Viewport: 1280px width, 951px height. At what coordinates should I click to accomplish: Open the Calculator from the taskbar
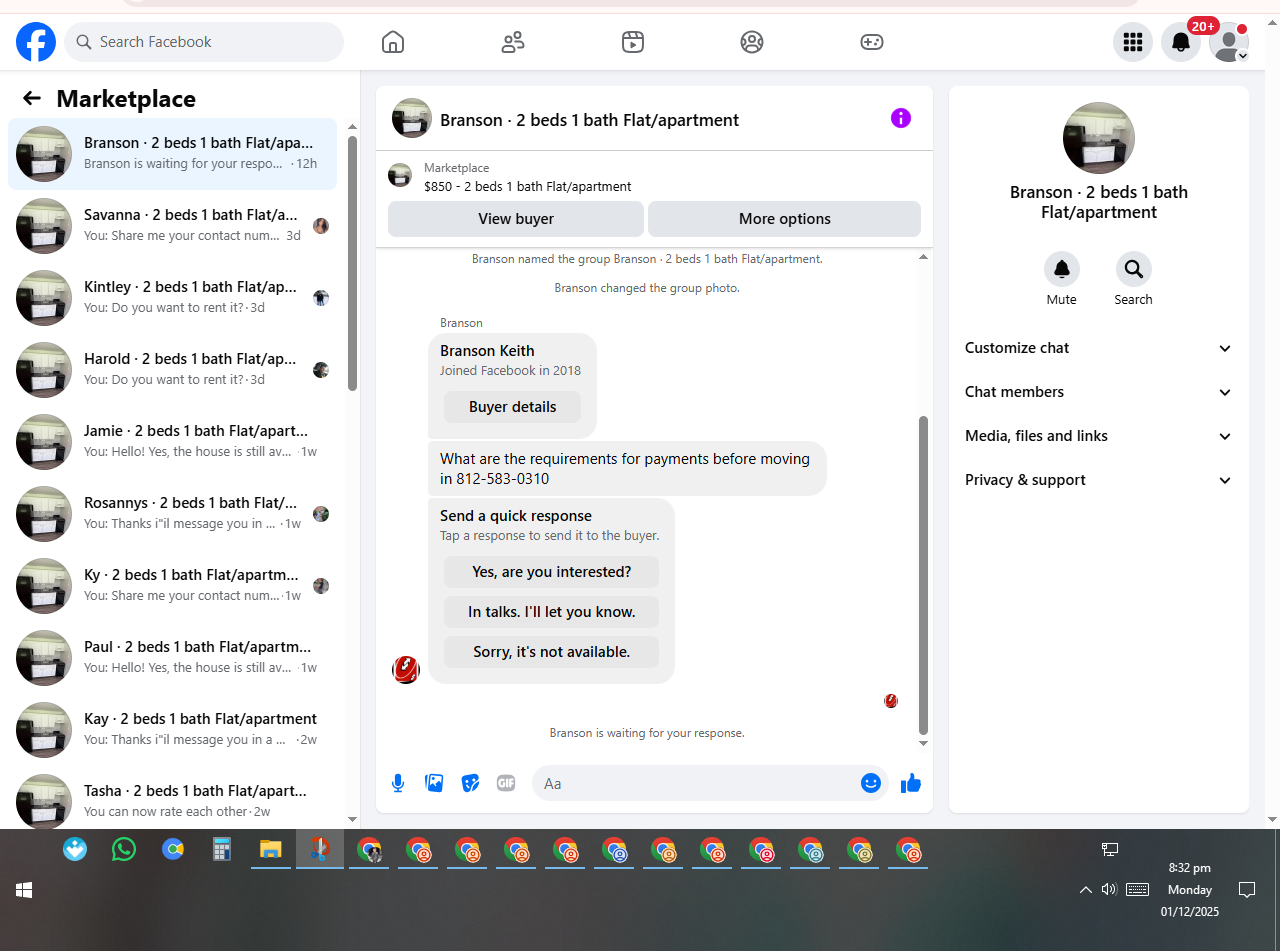click(x=222, y=850)
